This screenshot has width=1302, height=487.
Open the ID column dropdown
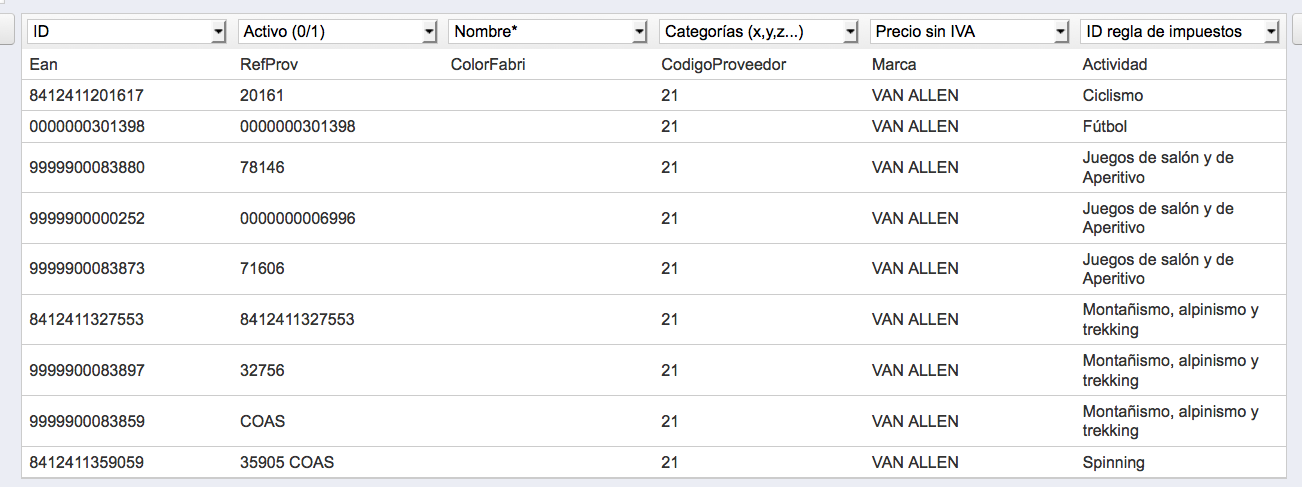127,32
